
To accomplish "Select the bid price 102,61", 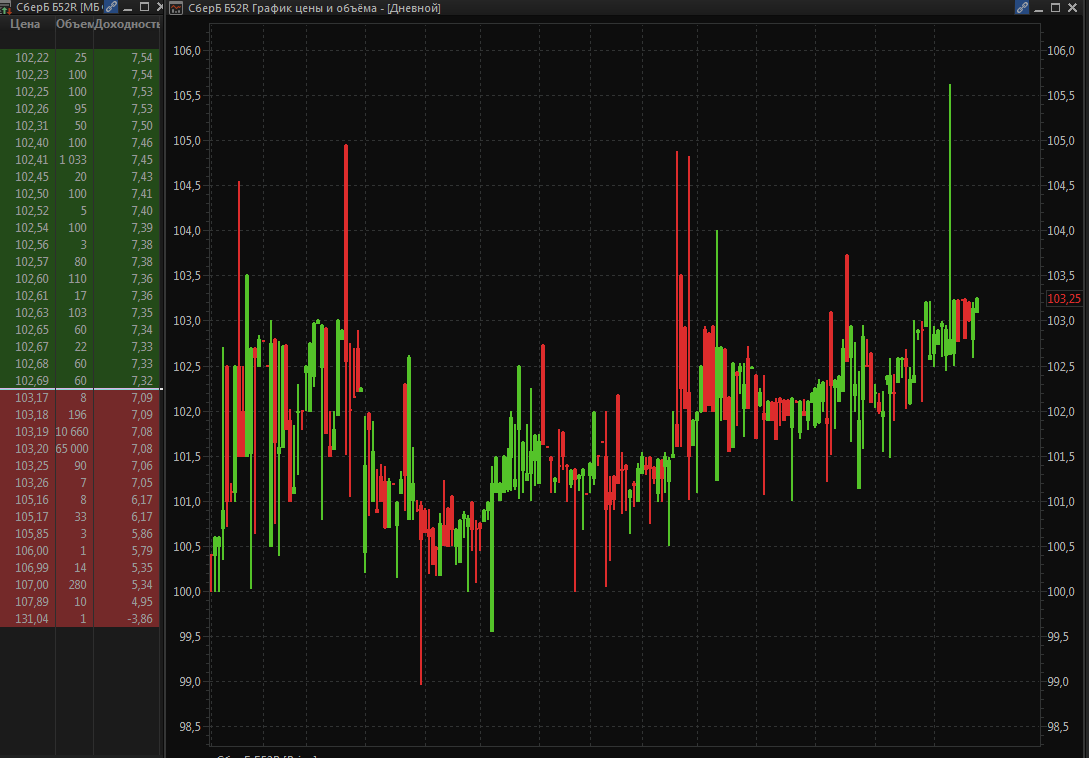I will click(32, 296).
